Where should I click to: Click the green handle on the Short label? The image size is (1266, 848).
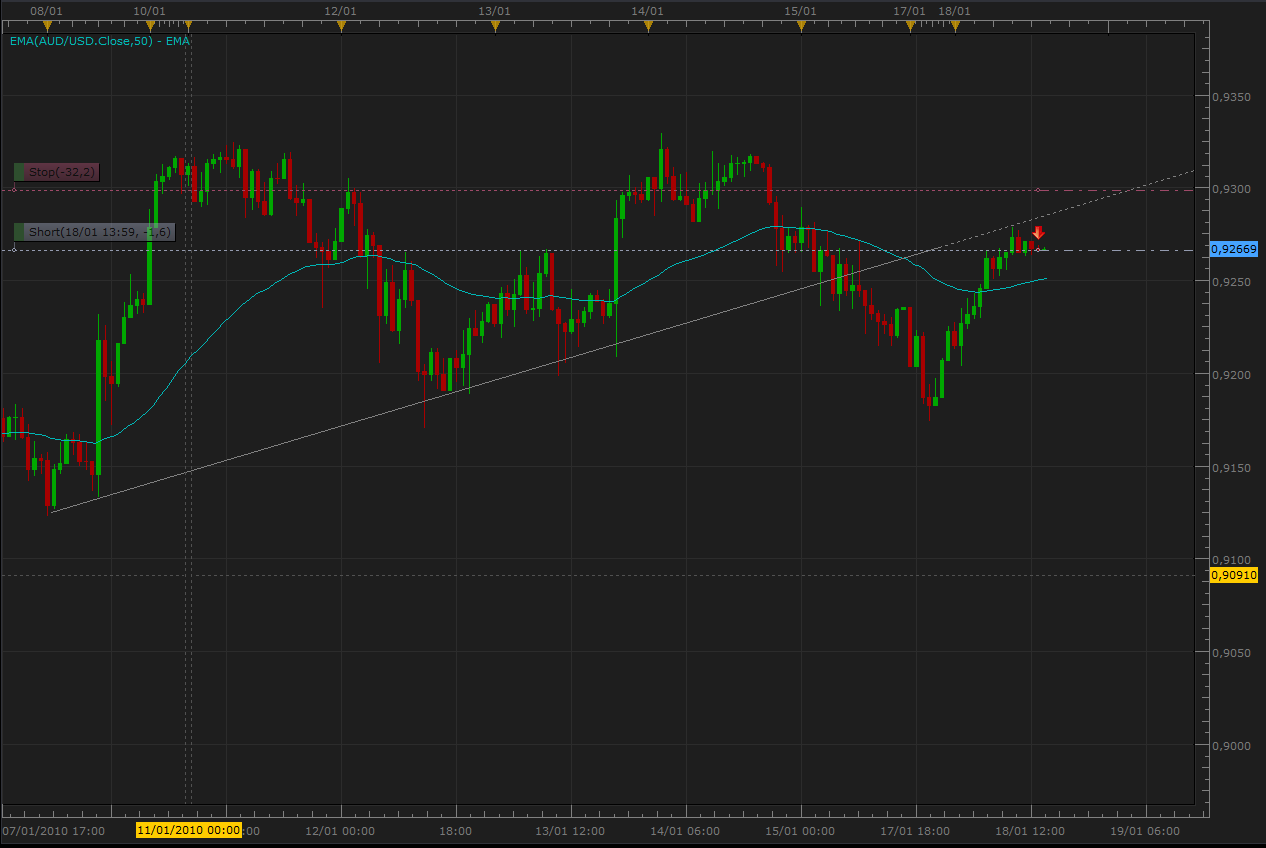click(x=21, y=232)
